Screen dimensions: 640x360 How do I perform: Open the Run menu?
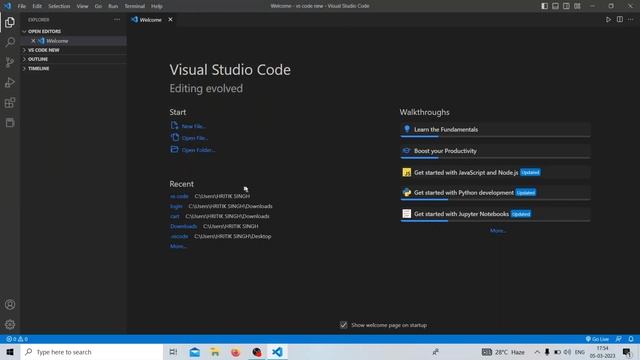pos(113,6)
